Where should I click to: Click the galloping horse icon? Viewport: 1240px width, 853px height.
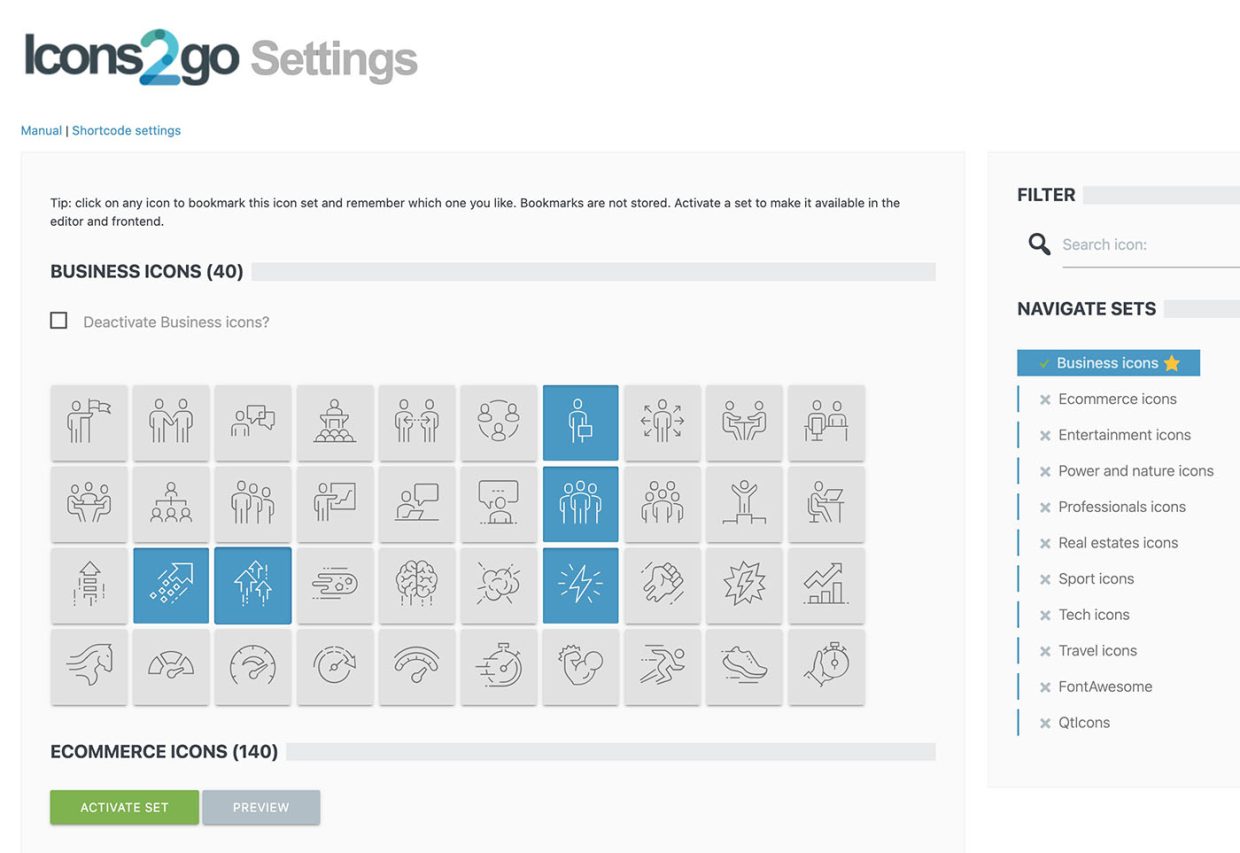click(x=89, y=666)
